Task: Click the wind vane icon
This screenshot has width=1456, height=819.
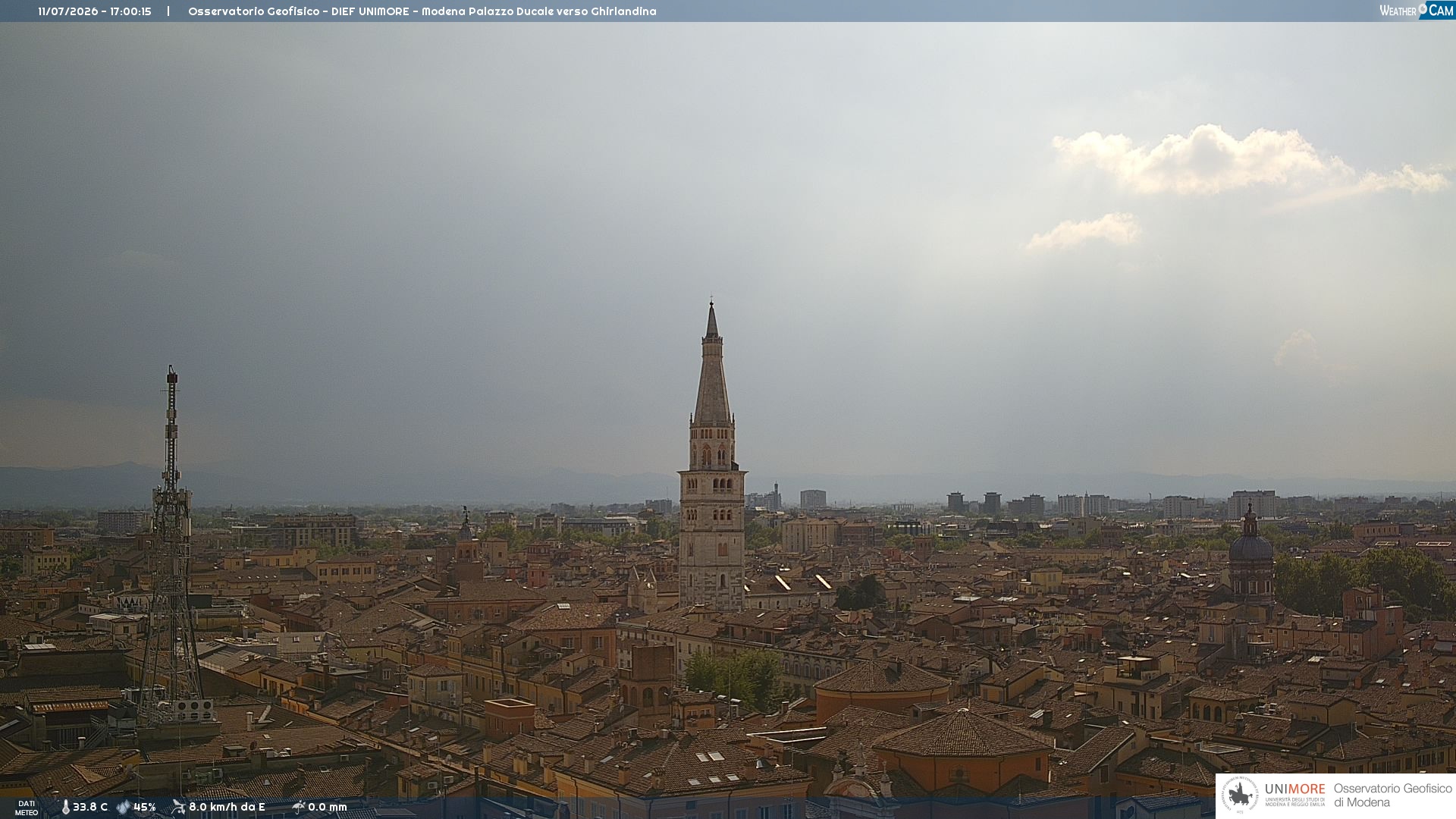Action: (x=178, y=807)
